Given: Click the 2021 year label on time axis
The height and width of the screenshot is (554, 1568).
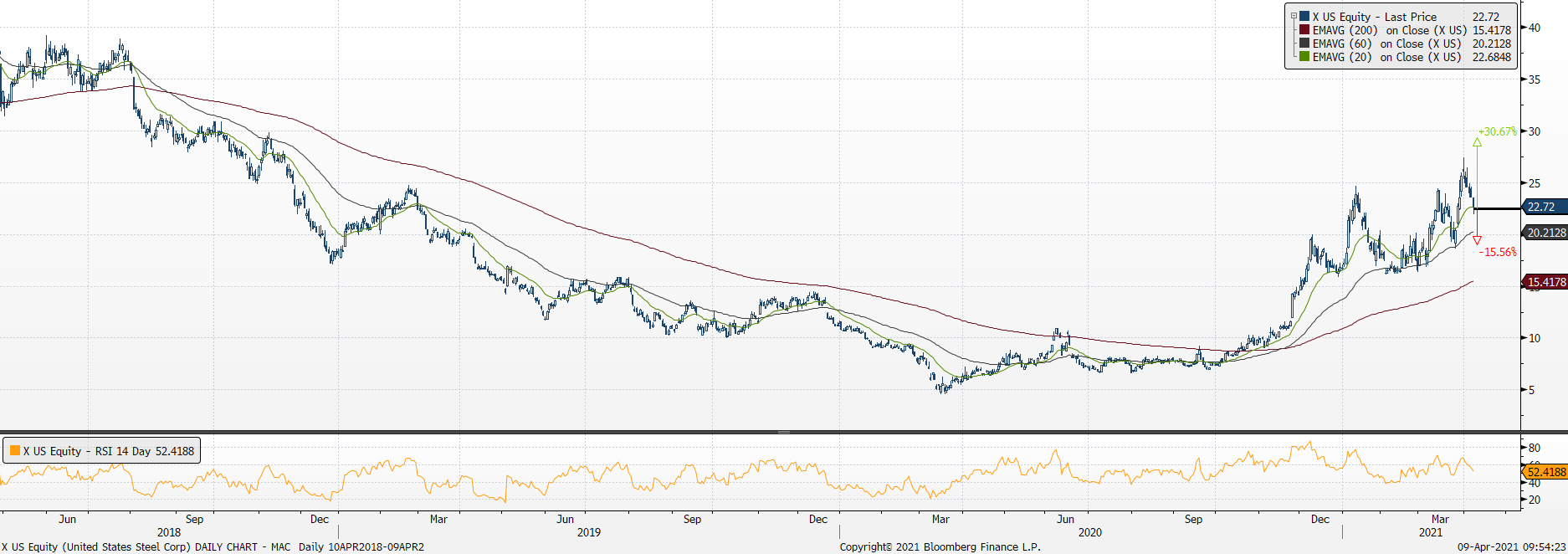Looking at the screenshot, I should click(x=1431, y=532).
